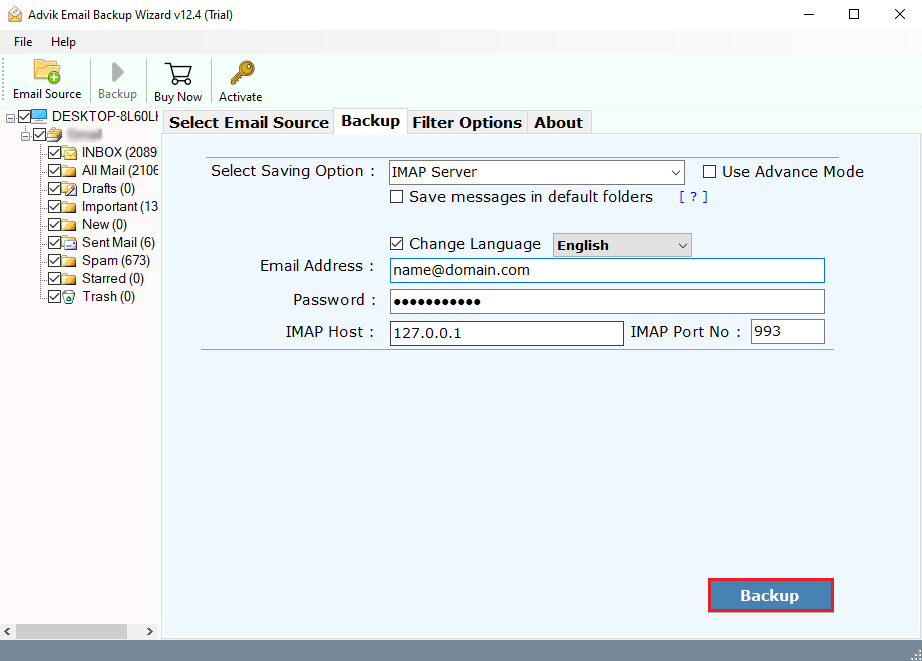This screenshot has width=922, height=661.
Task: Uncheck the Drafts checkbox
Action: coord(55,189)
